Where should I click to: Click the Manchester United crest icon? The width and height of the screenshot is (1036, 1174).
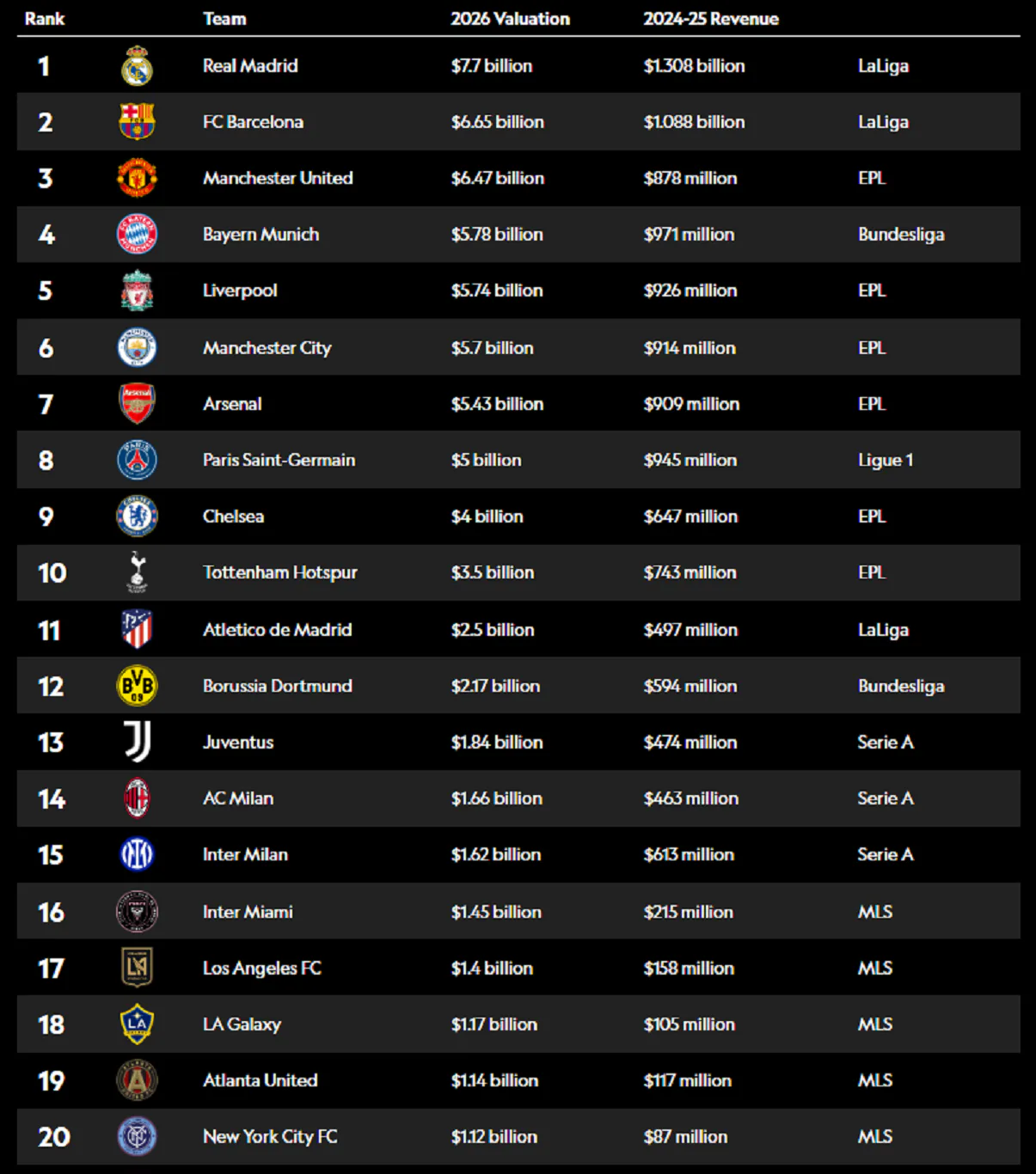(137, 178)
